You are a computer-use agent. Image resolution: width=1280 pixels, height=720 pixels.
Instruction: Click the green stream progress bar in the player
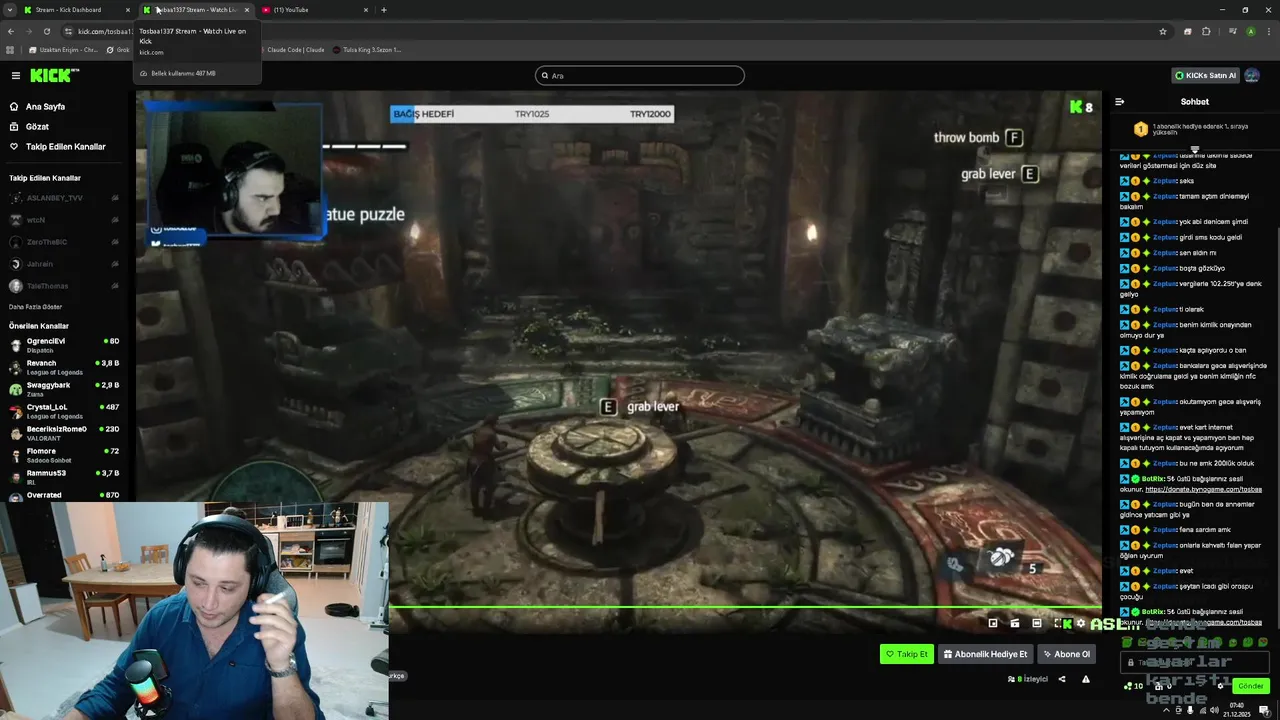pos(745,606)
